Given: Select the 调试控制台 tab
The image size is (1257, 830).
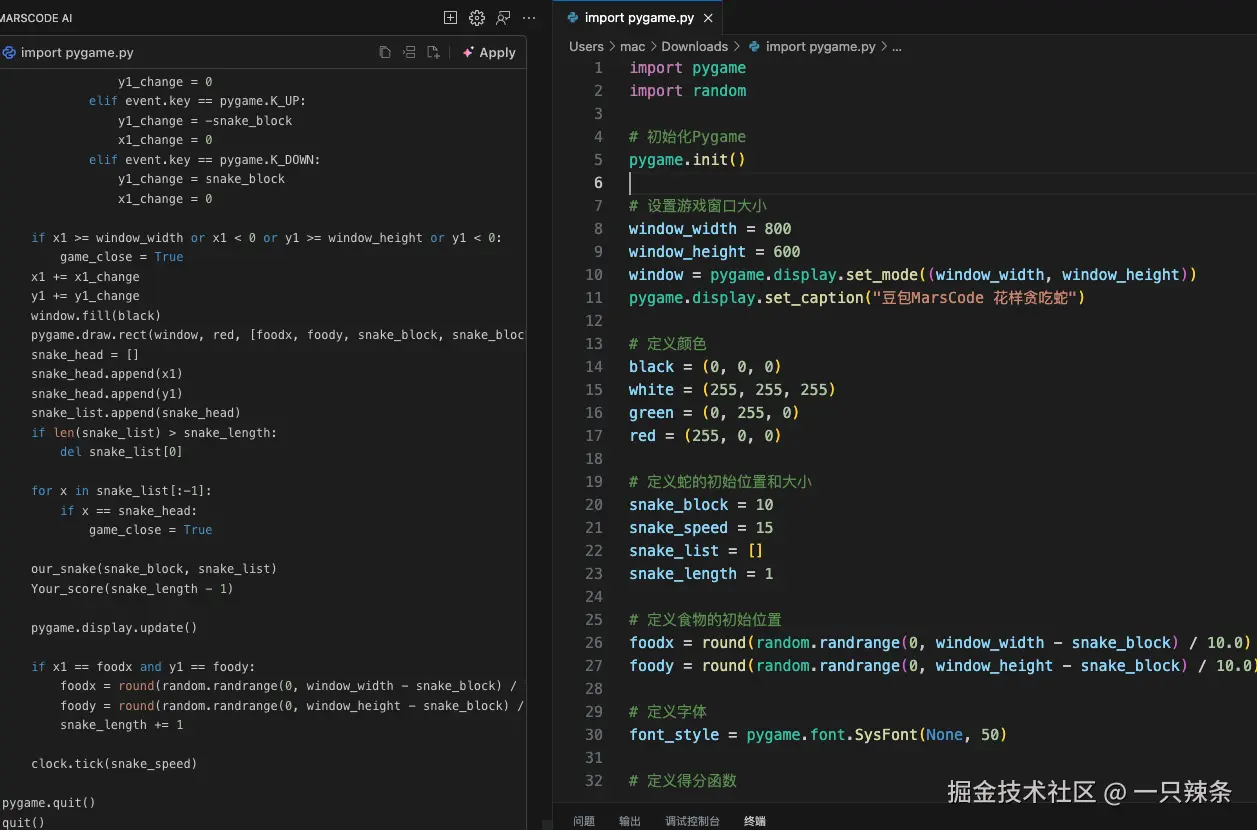Looking at the screenshot, I should (692, 821).
